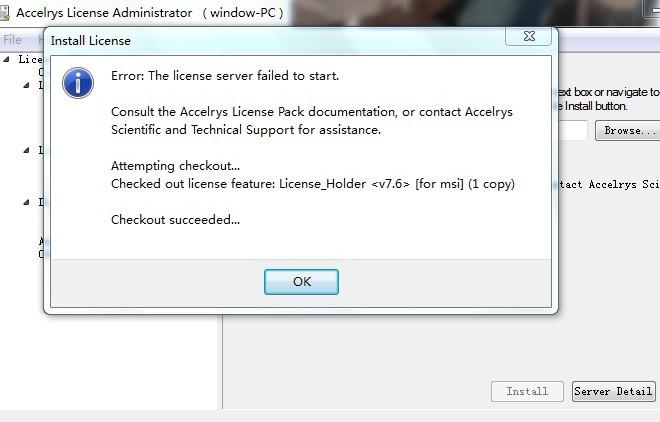660x422 pixels.
Task: Click the grayed-out Install button
Action: pyautogui.click(x=527, y=391)
